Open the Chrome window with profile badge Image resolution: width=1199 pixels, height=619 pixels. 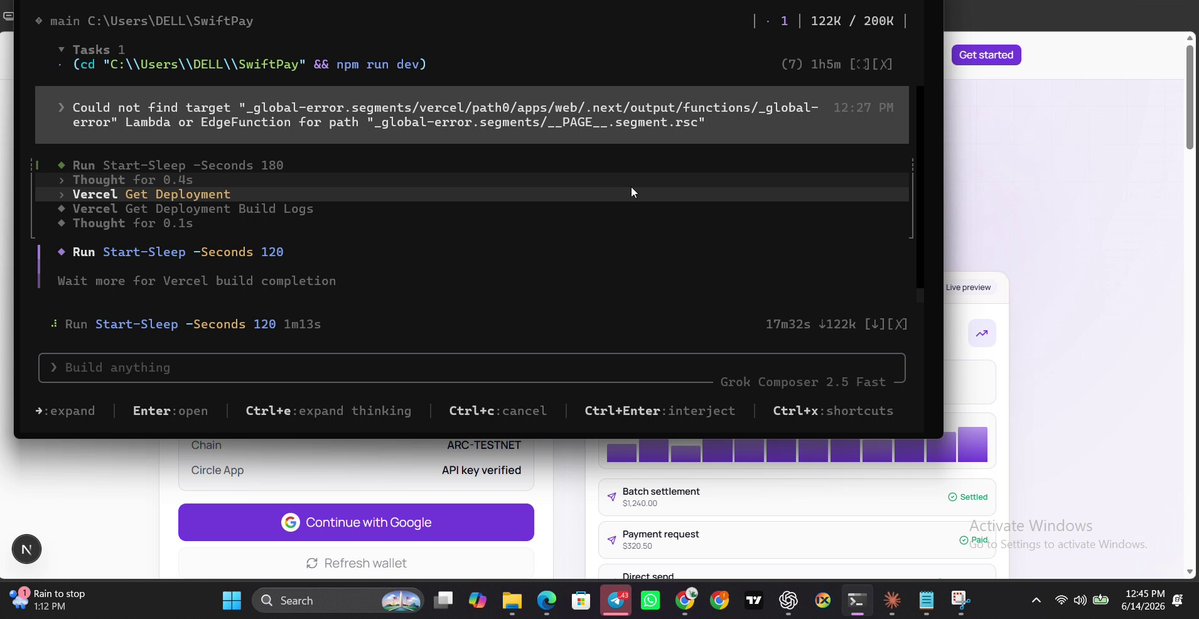685,601
